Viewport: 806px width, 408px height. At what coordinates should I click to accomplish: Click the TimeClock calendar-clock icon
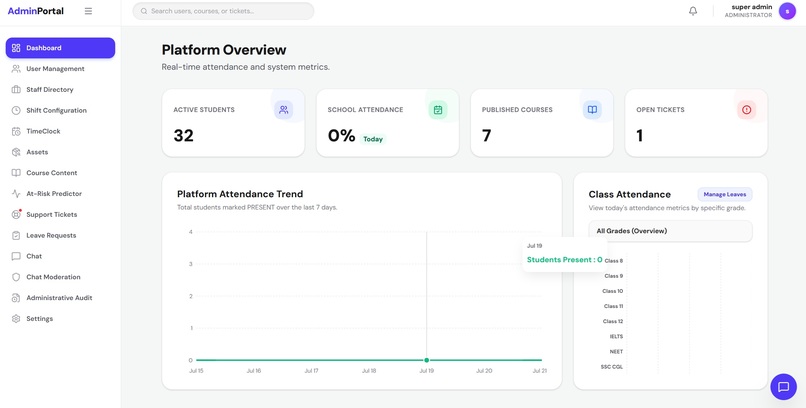(16, 131)
